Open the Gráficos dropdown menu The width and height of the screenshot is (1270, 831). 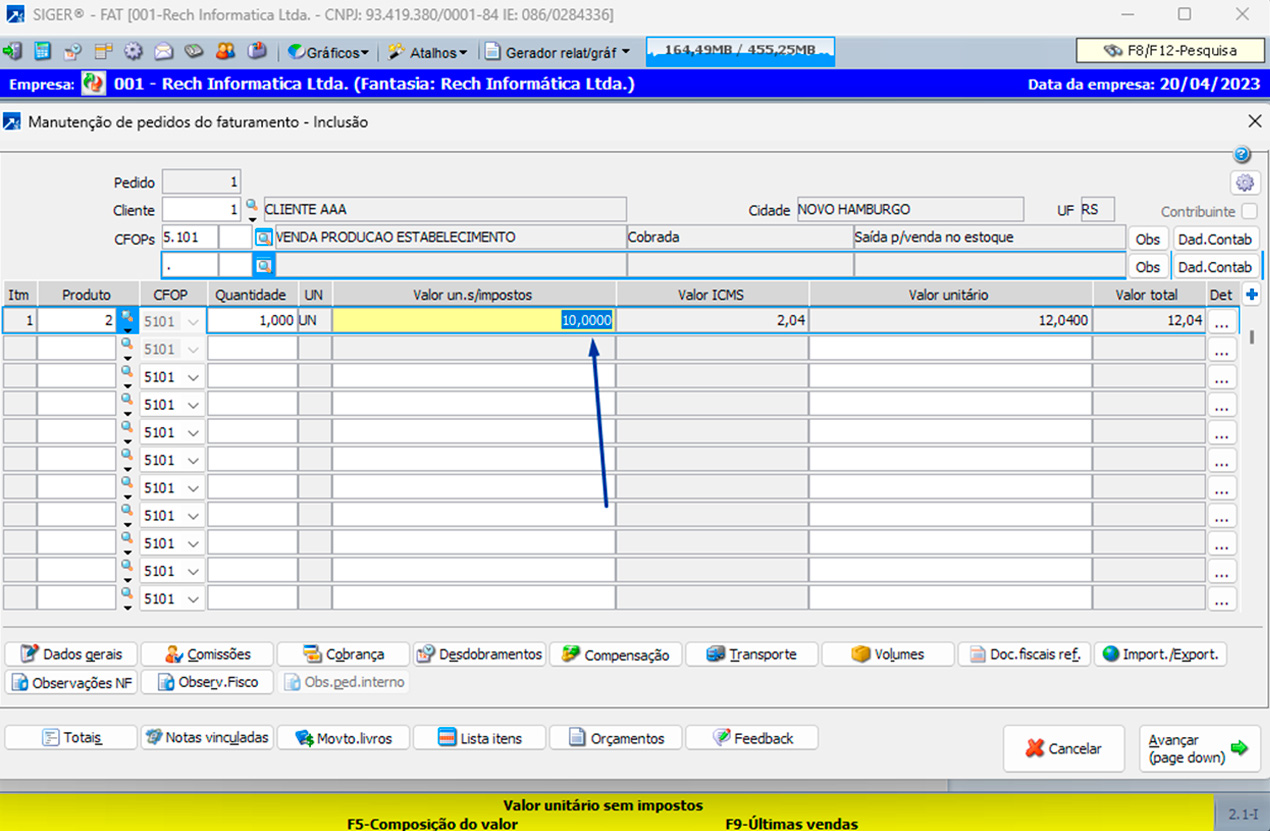[x=326, y=51]
